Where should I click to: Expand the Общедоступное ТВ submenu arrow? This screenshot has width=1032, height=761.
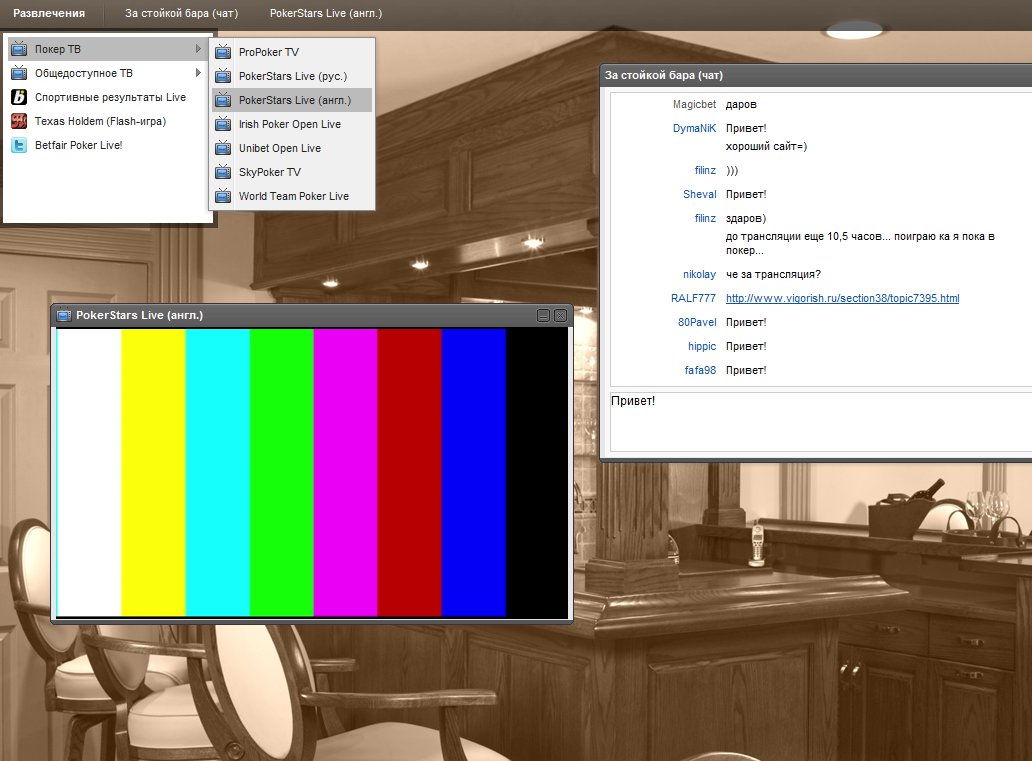(198, 73)
